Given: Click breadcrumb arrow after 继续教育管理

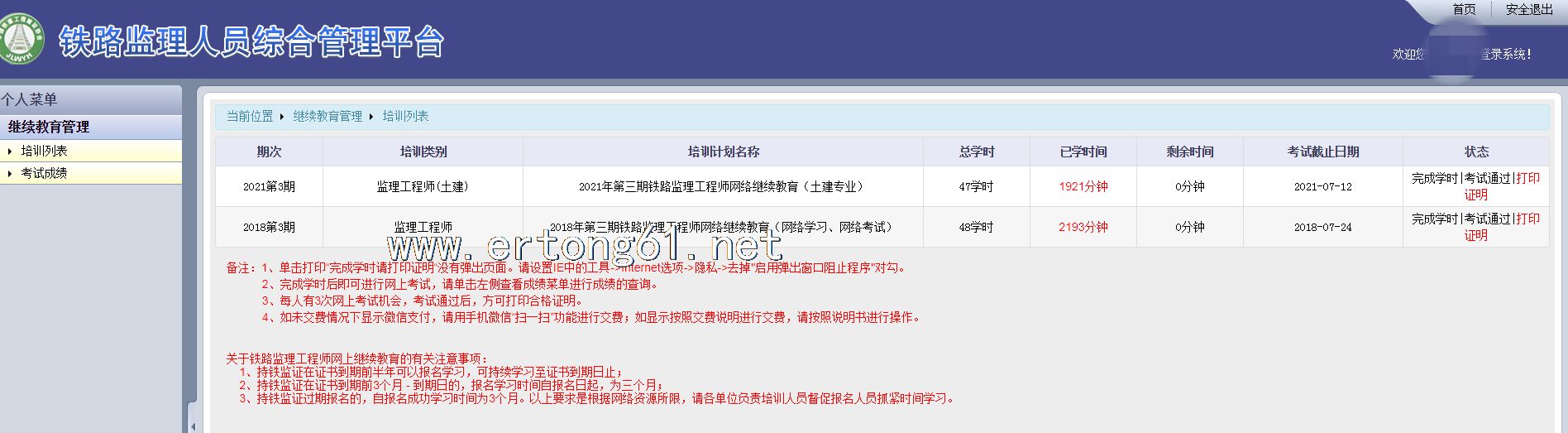Looking at the screenshot, I should [x=371, y=117].
